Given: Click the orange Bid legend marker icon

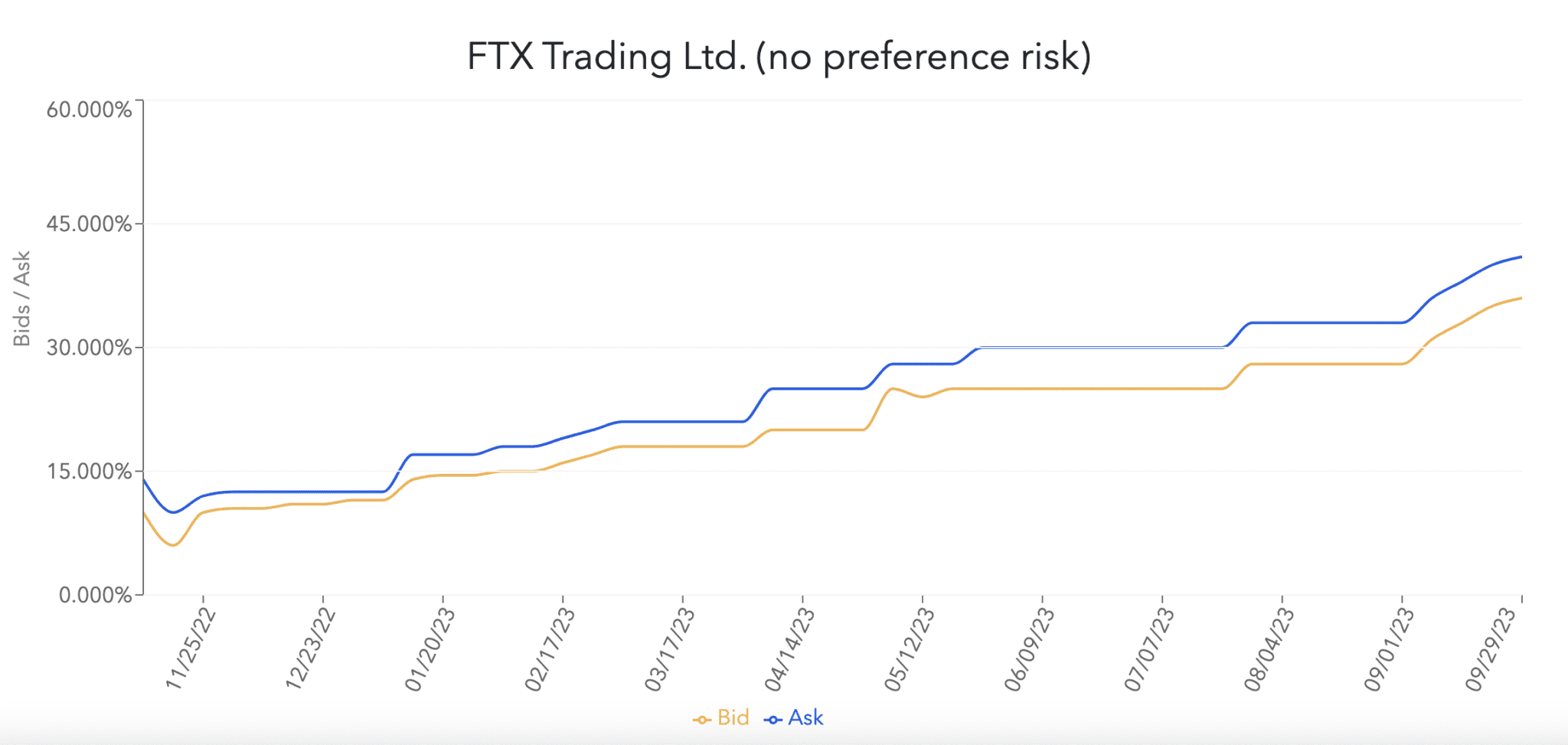Looking at the screenshot, I should click(701, 720).
